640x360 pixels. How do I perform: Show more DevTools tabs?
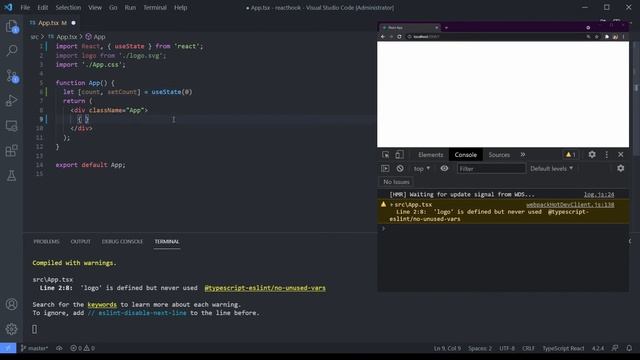[523, 155]
